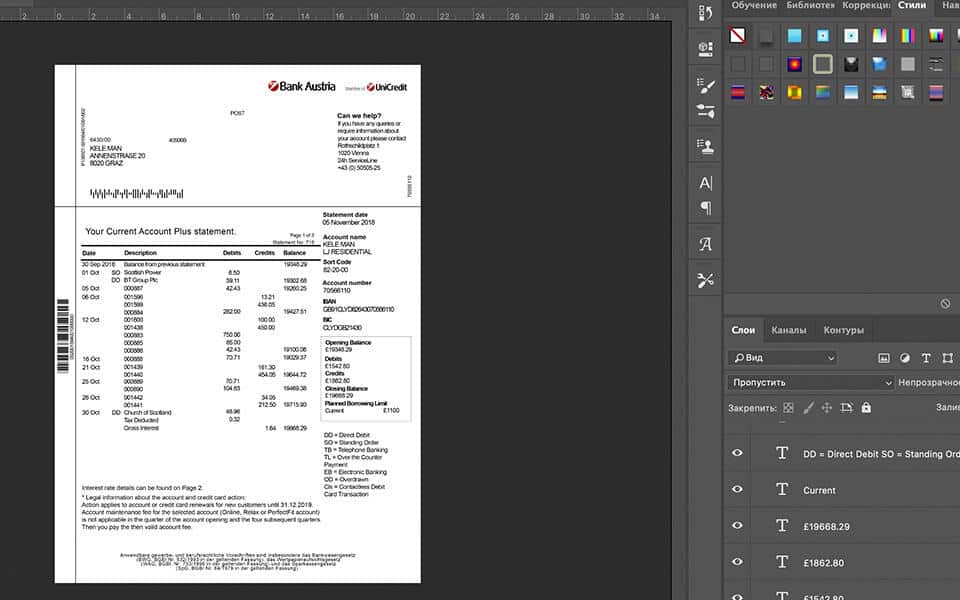
Task: Click the statement heading text on canvas
Action: tap(160, 231)
